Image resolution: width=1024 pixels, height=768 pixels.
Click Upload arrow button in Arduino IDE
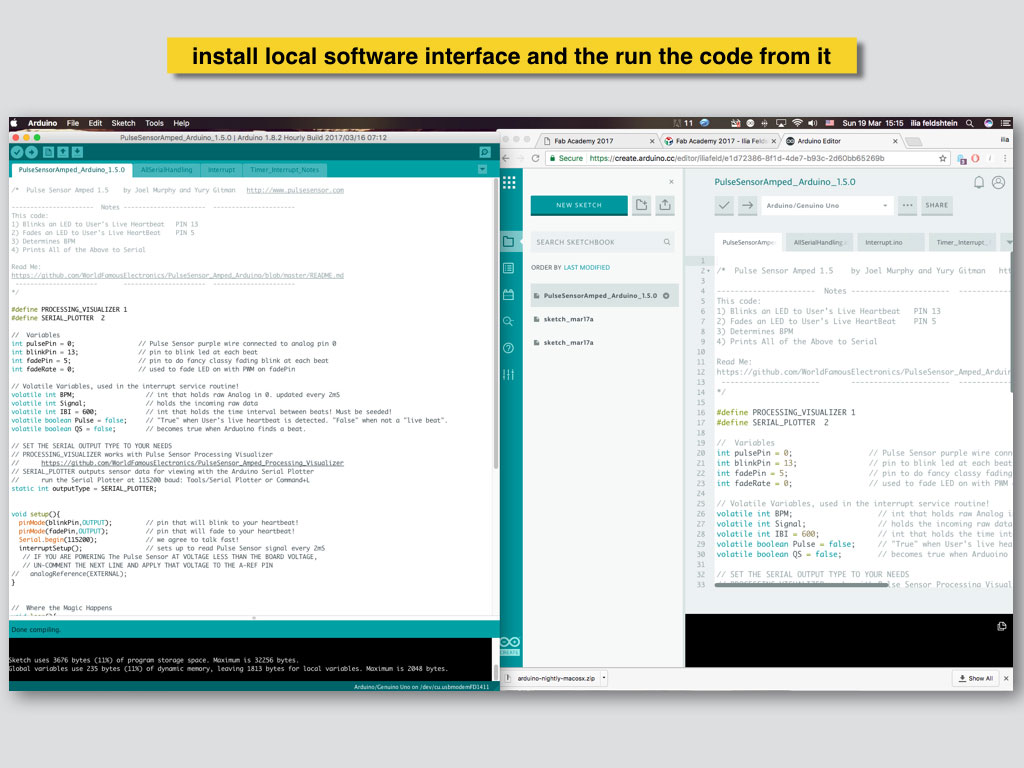tap(31, 152)
